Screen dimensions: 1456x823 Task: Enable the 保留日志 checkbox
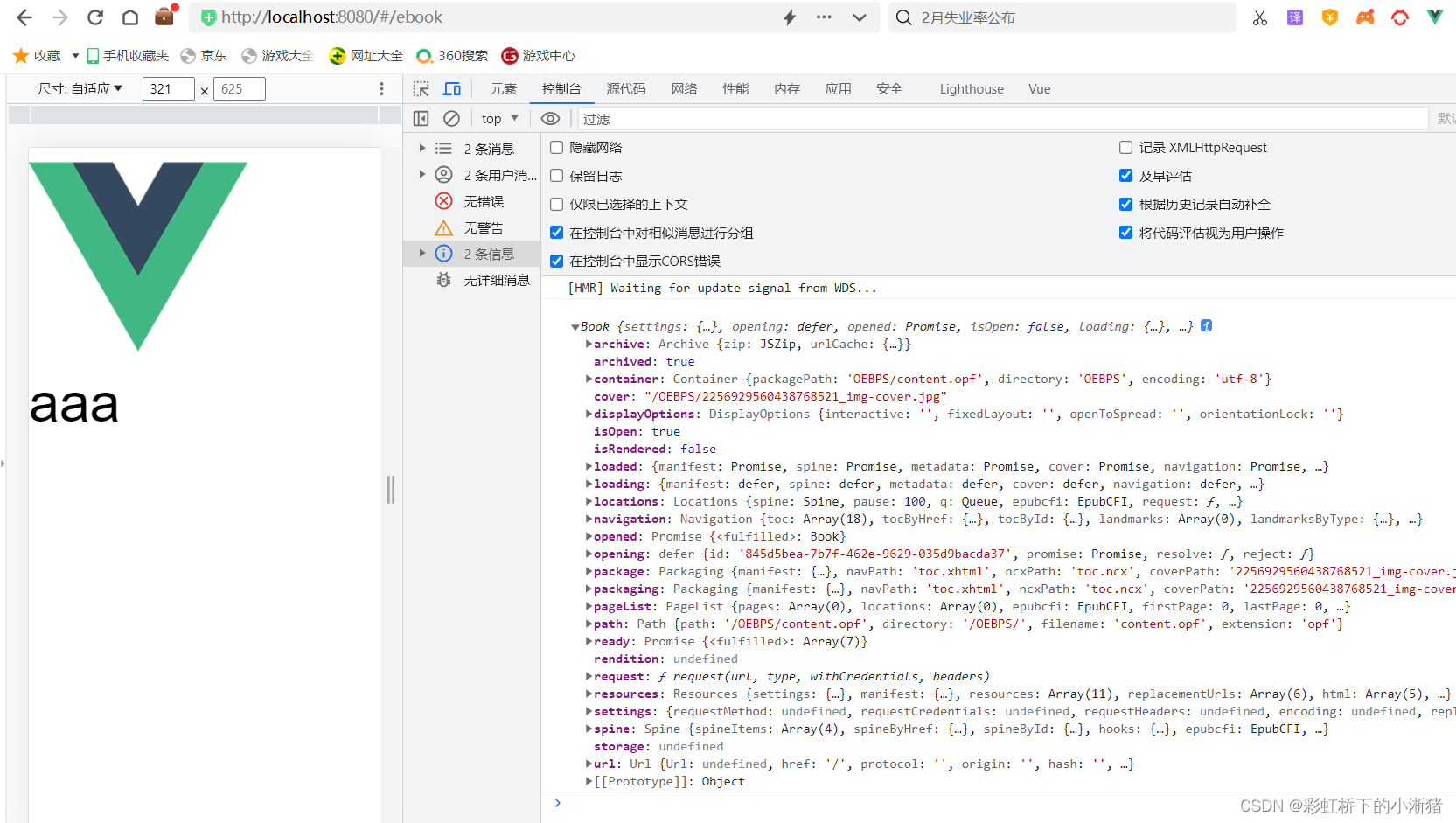tap(556, 176)
